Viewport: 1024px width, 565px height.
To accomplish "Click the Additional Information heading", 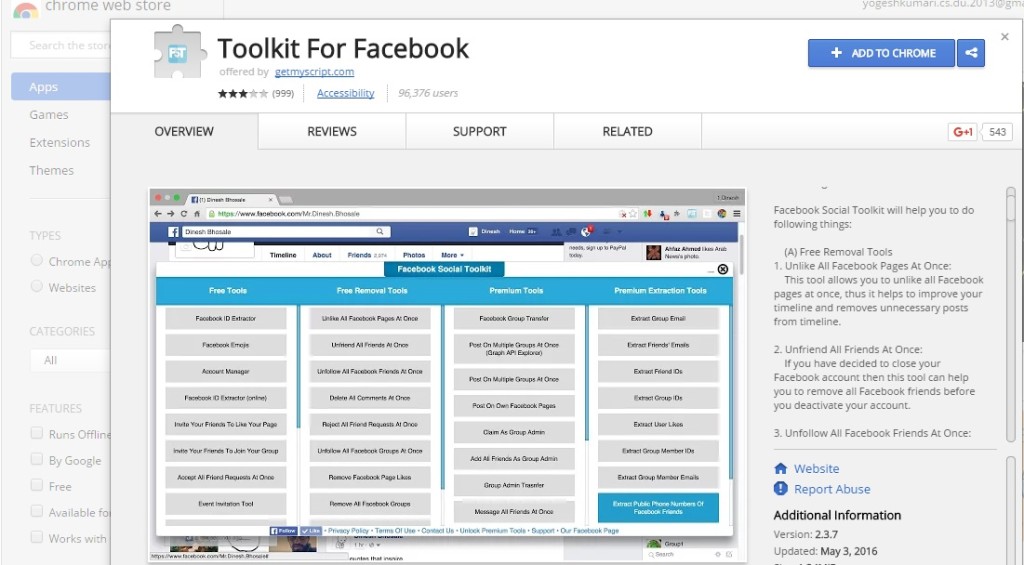I will tap(837, 515).
